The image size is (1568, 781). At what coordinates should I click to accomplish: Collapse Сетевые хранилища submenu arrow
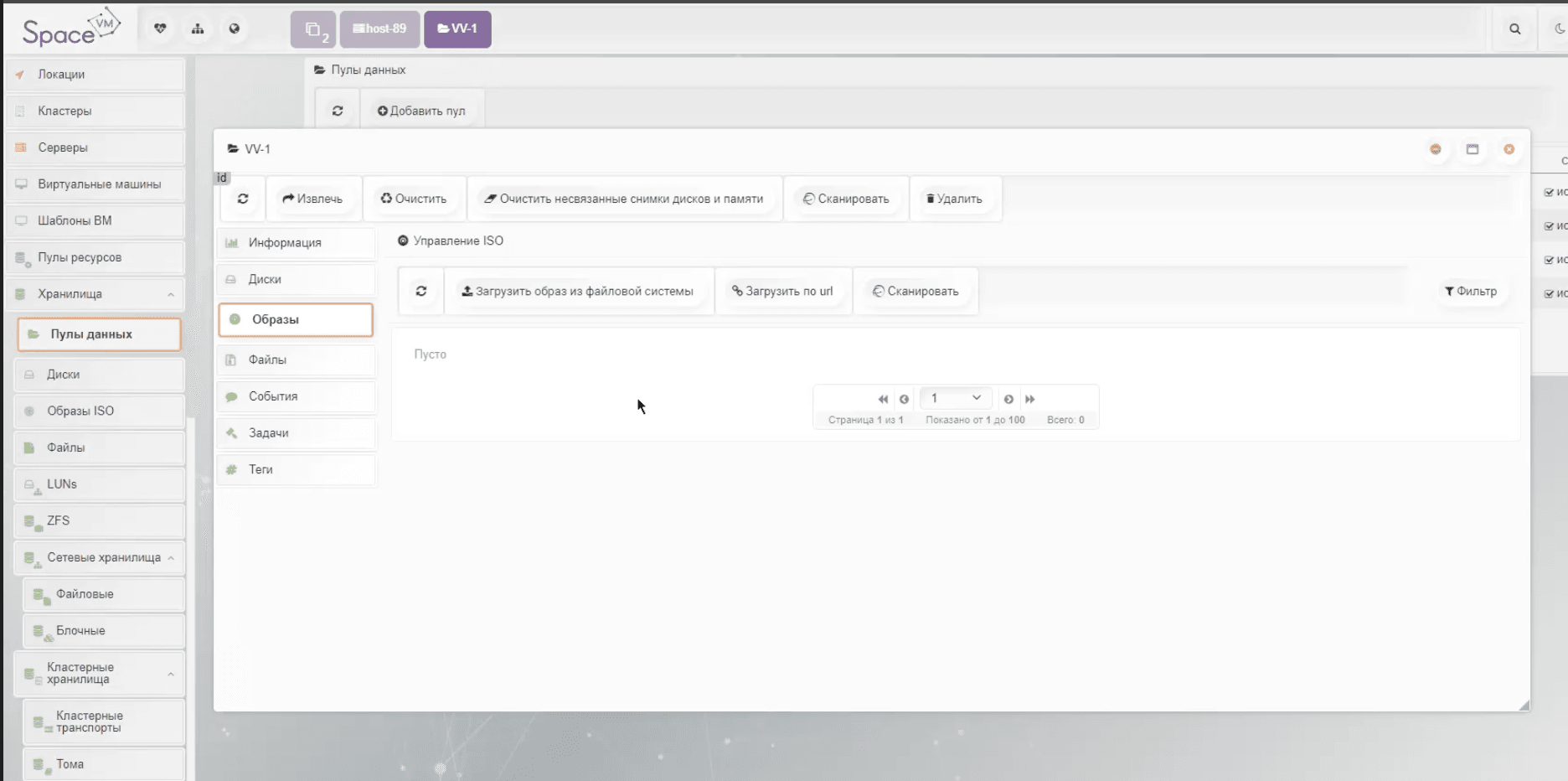171,558
